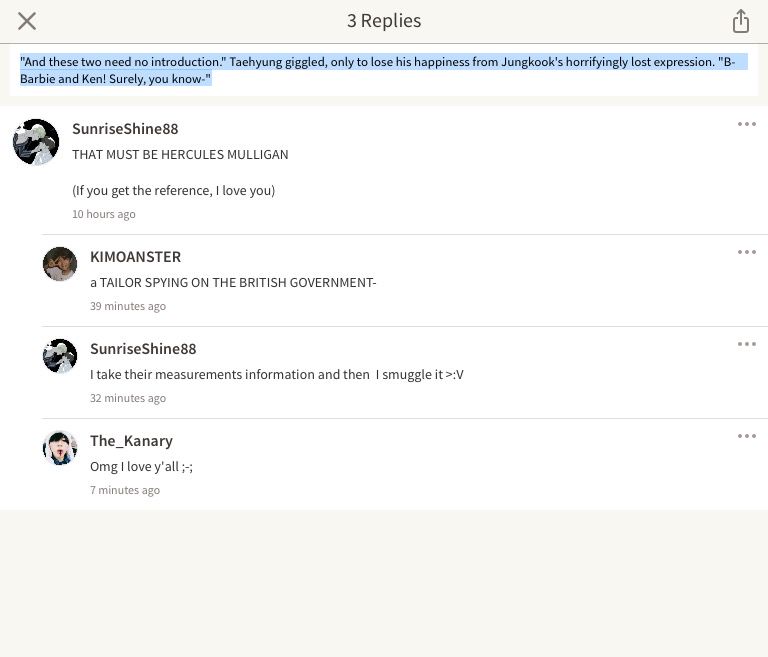This screenshot has width=768, height=657.
Task: Tap the '10 hours ago' timestamp
Action: pos(104,214)
